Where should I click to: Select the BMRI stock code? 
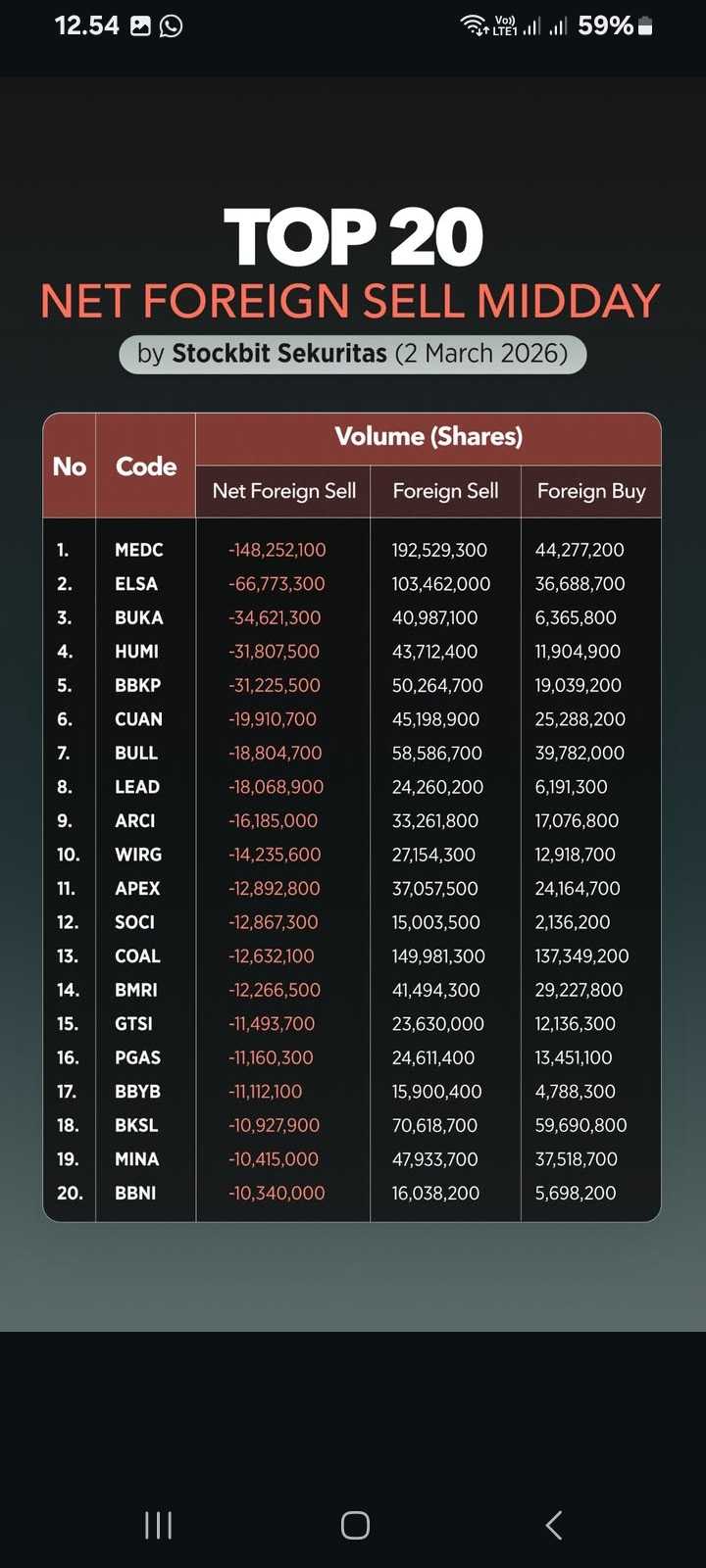coord(136,990)
